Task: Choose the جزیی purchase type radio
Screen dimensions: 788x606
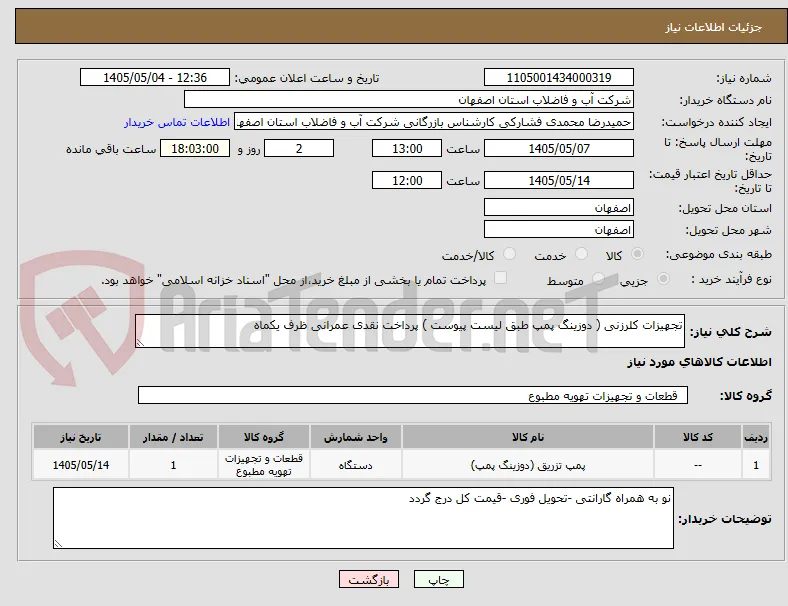Action: (663, 278)
